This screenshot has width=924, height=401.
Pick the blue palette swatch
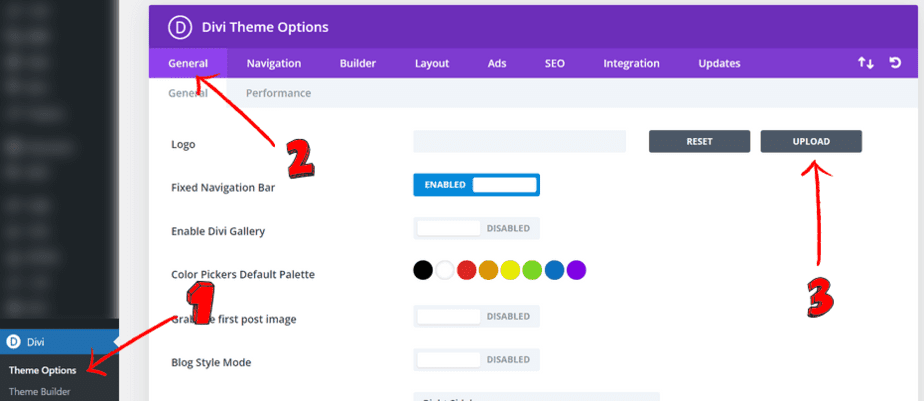coord(555,270)
